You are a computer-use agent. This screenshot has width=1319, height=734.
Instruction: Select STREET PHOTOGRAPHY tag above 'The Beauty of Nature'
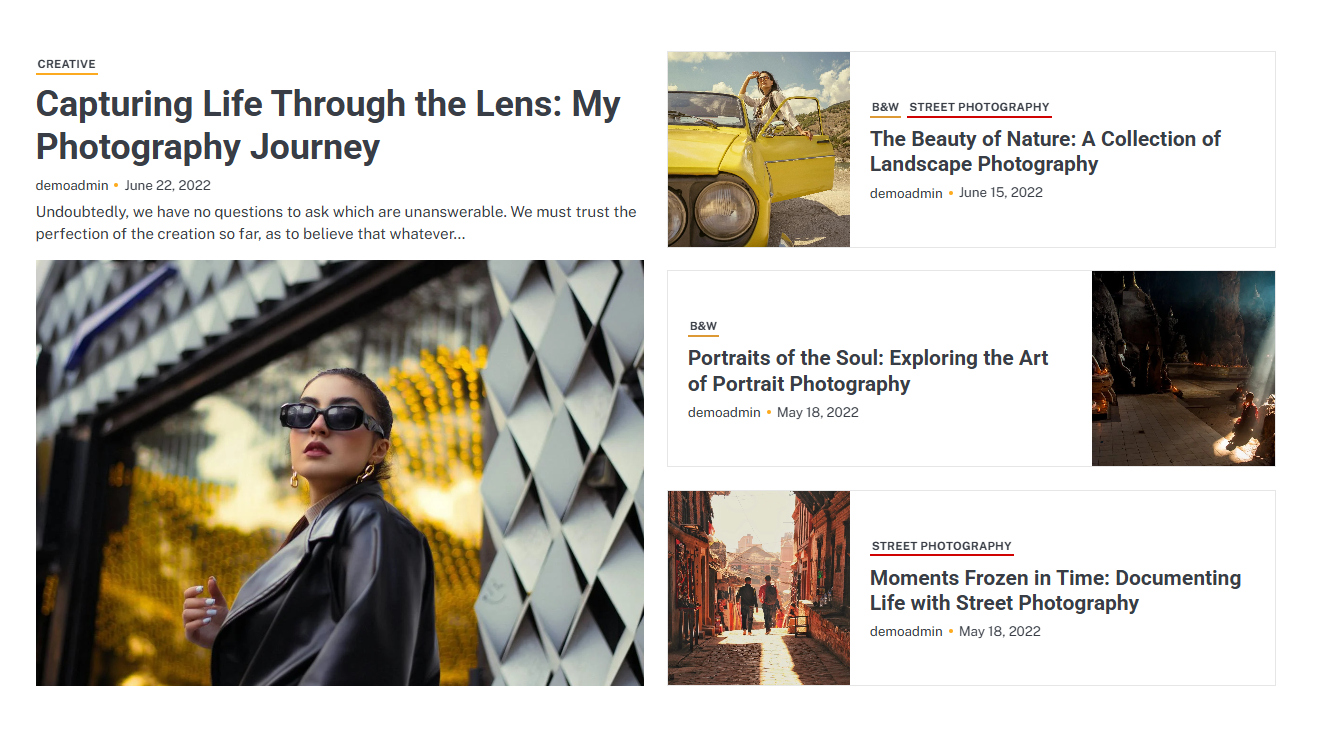pos(979,107)
